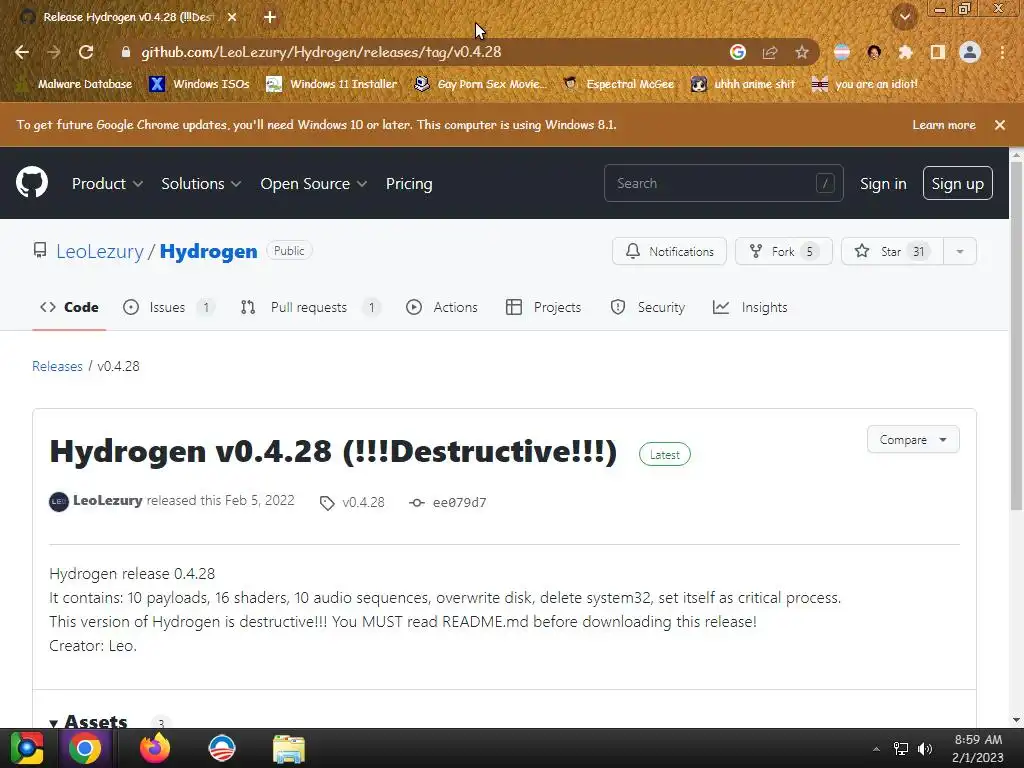Viewport: 1024px width, 768px height.
Task: Open the Espectral McGee bookmark
Action: pyautogui.click(x=618, y=84)
